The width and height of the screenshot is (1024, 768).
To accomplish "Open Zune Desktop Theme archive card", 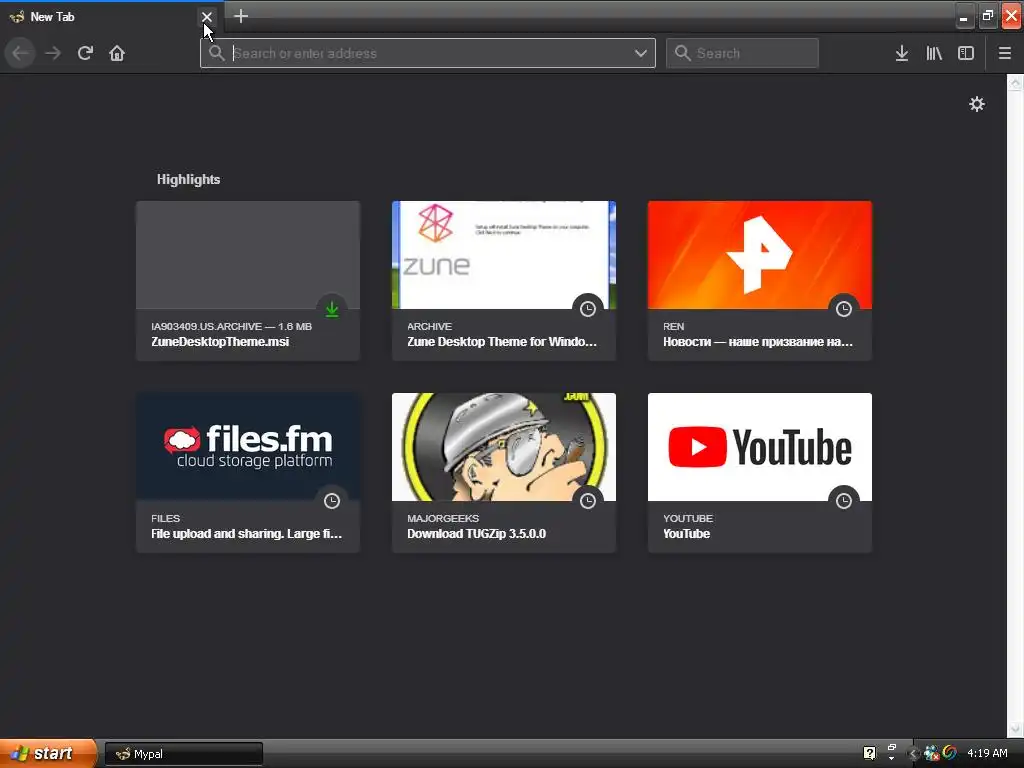I will tap(504, 281).
